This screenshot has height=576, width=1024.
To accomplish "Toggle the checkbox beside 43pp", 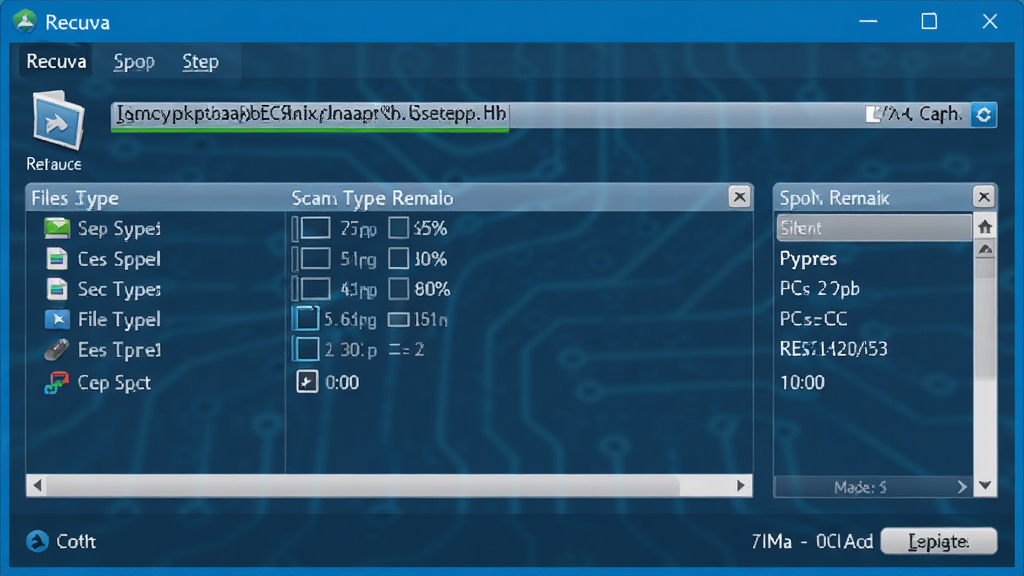I will coord(315,289).
